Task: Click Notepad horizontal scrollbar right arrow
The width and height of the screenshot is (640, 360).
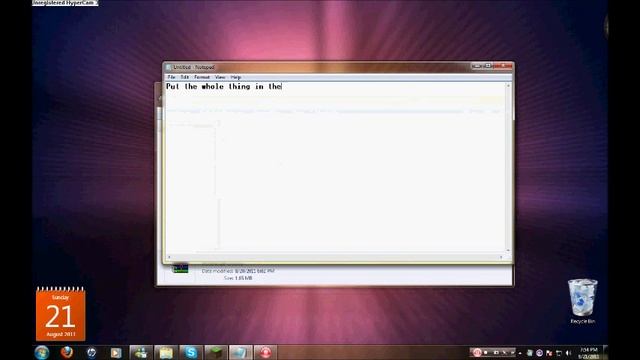Action: [x=501, y=257]
